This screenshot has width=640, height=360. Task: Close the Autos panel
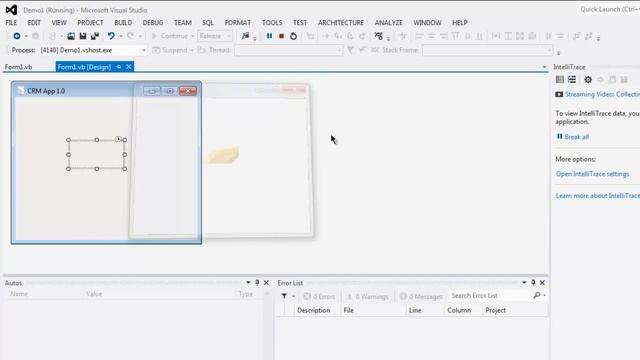click(267, 282)
